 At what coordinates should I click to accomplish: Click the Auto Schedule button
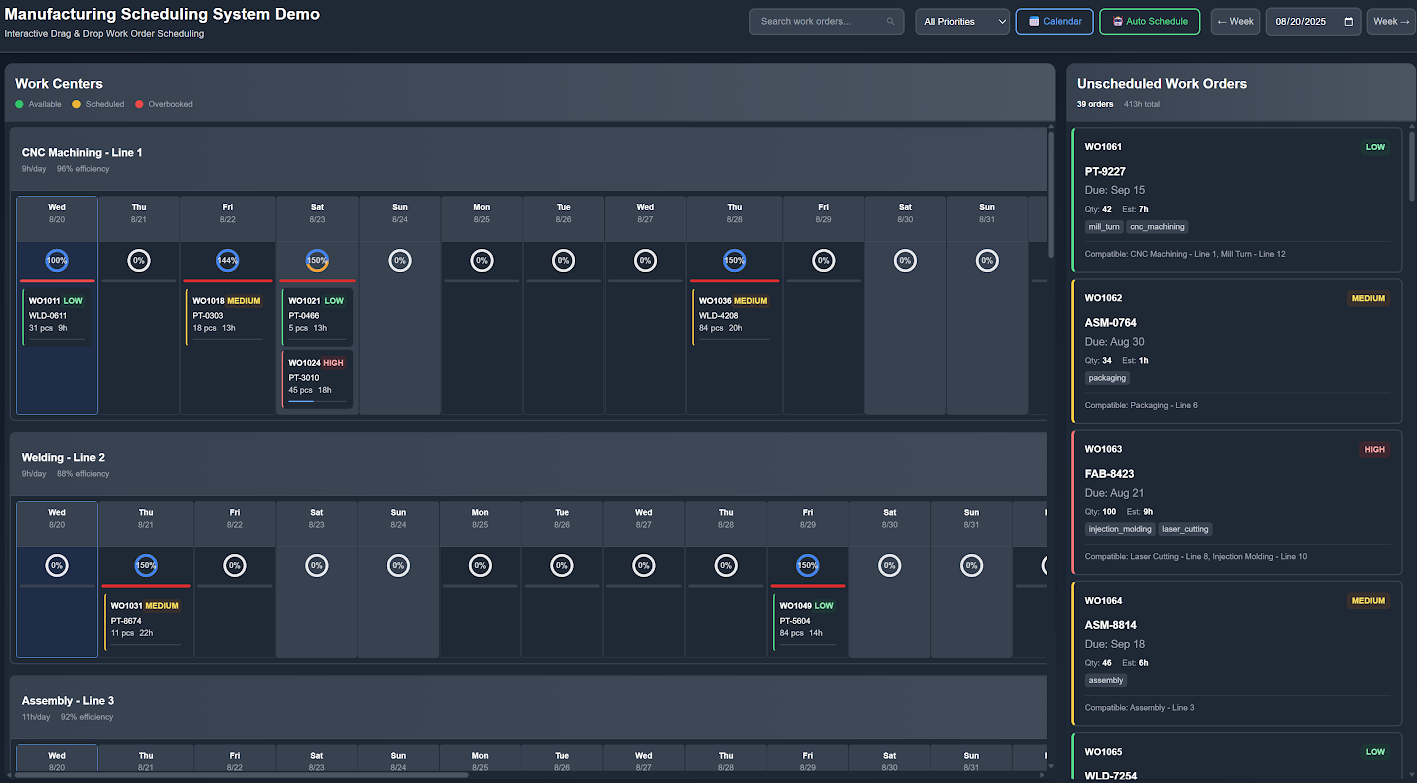(1149, 21)
